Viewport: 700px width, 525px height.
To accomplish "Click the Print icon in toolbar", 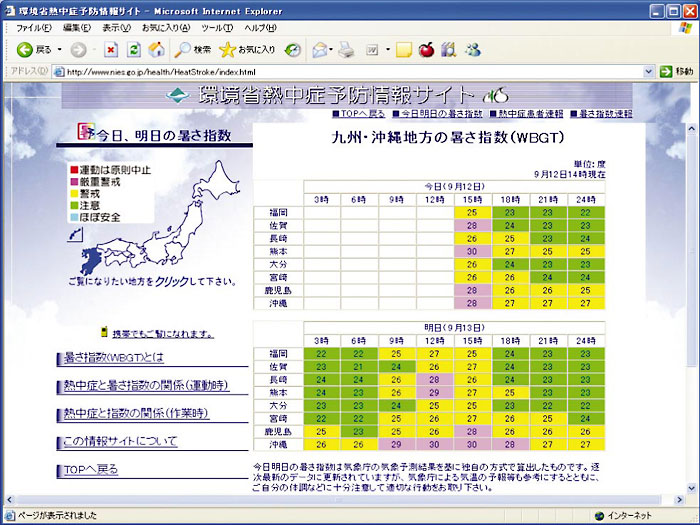I will 346,49.
